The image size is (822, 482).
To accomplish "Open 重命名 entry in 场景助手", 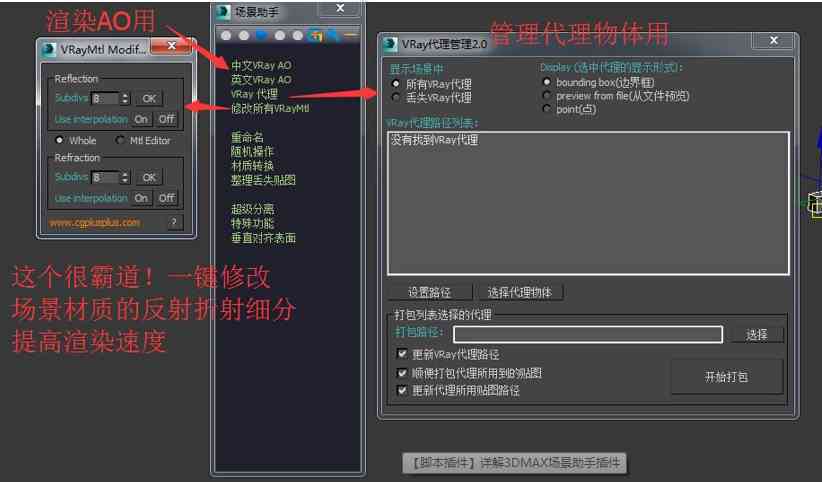I will 247,137.
